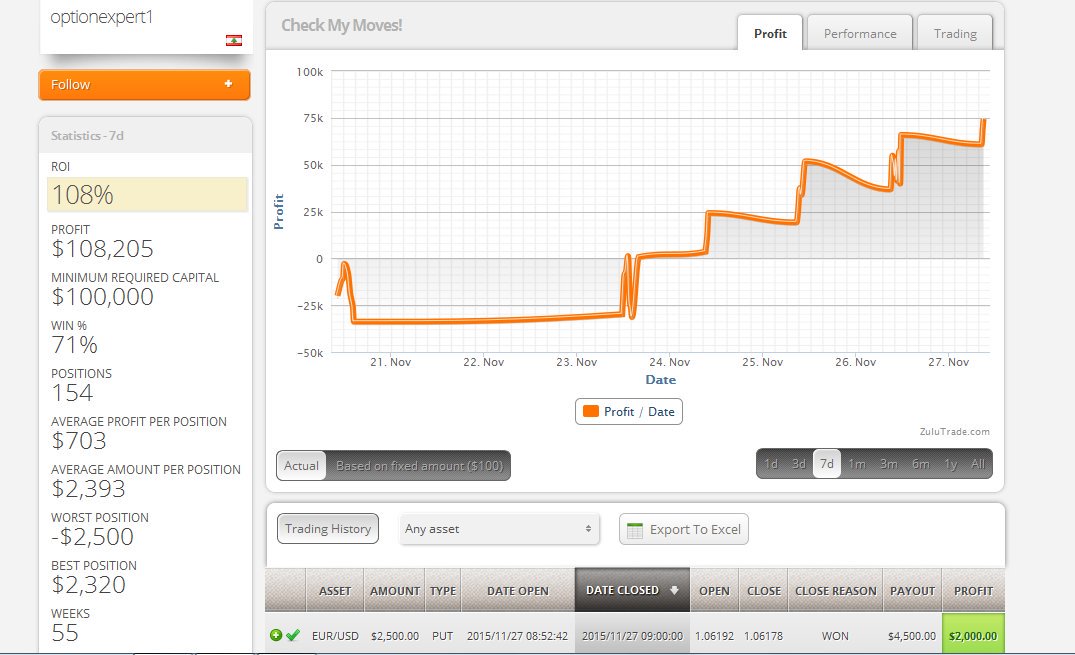Click the orange Profit / Date legend swatch

coord(590,412)
